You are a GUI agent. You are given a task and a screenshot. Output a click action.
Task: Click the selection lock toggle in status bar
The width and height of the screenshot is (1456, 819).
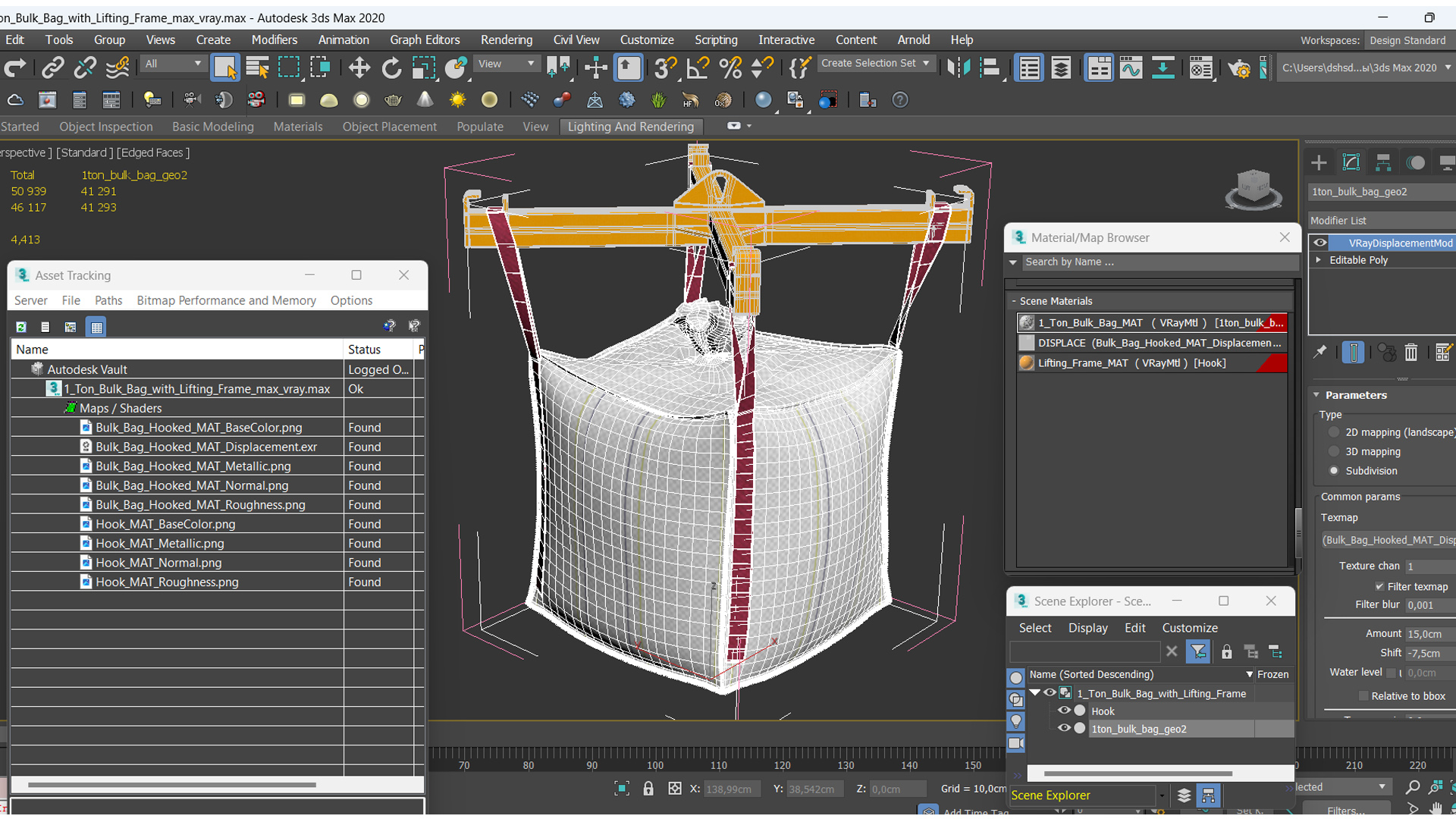[x=648, y=789]
